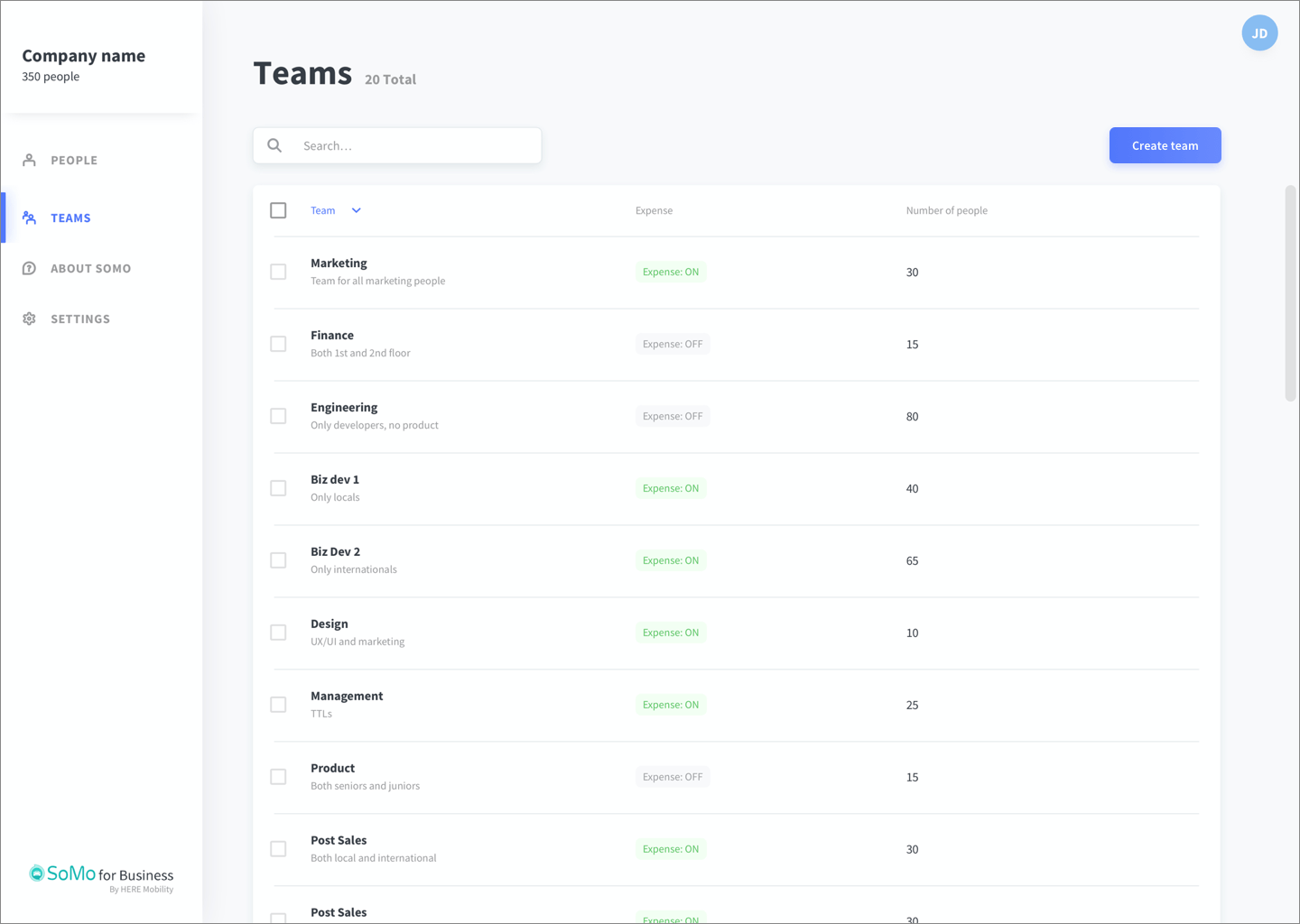
Task: Open the Teams menu item
Action: (70, 217)
